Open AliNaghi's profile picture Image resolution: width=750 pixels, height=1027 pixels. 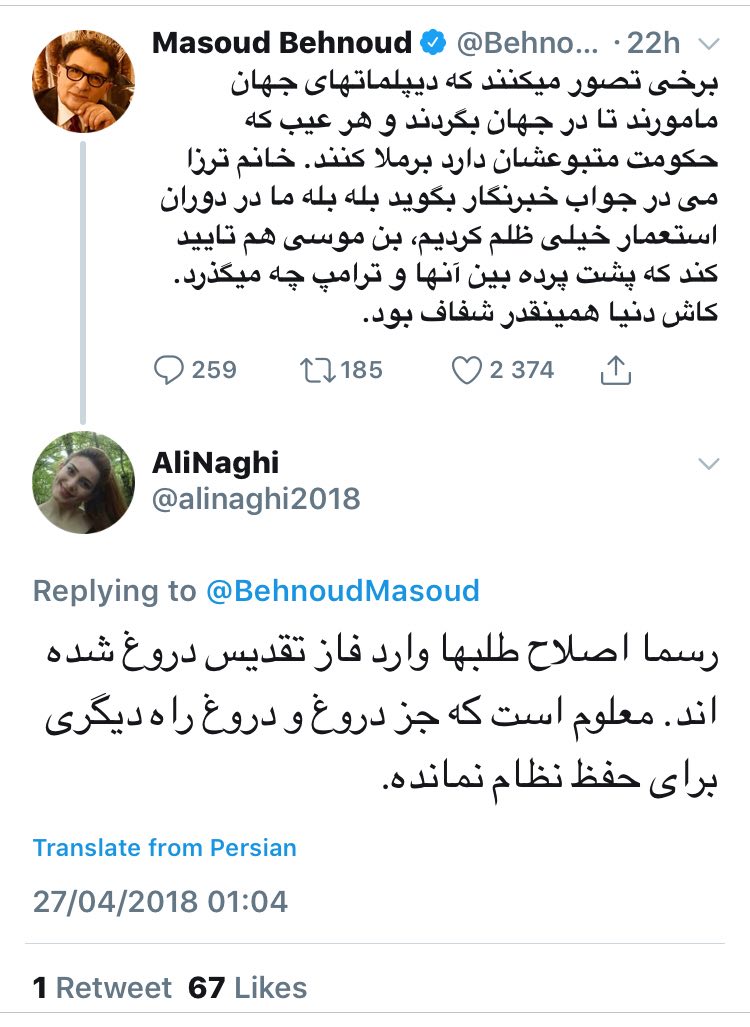pos(84,482)
